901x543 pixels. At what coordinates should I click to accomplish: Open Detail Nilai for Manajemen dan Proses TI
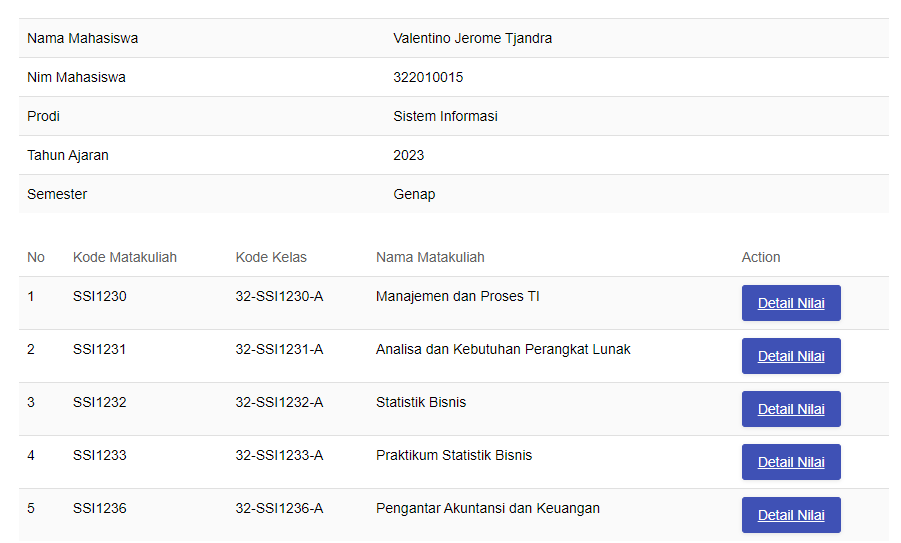pyautogui.click(x=791, y=303)
